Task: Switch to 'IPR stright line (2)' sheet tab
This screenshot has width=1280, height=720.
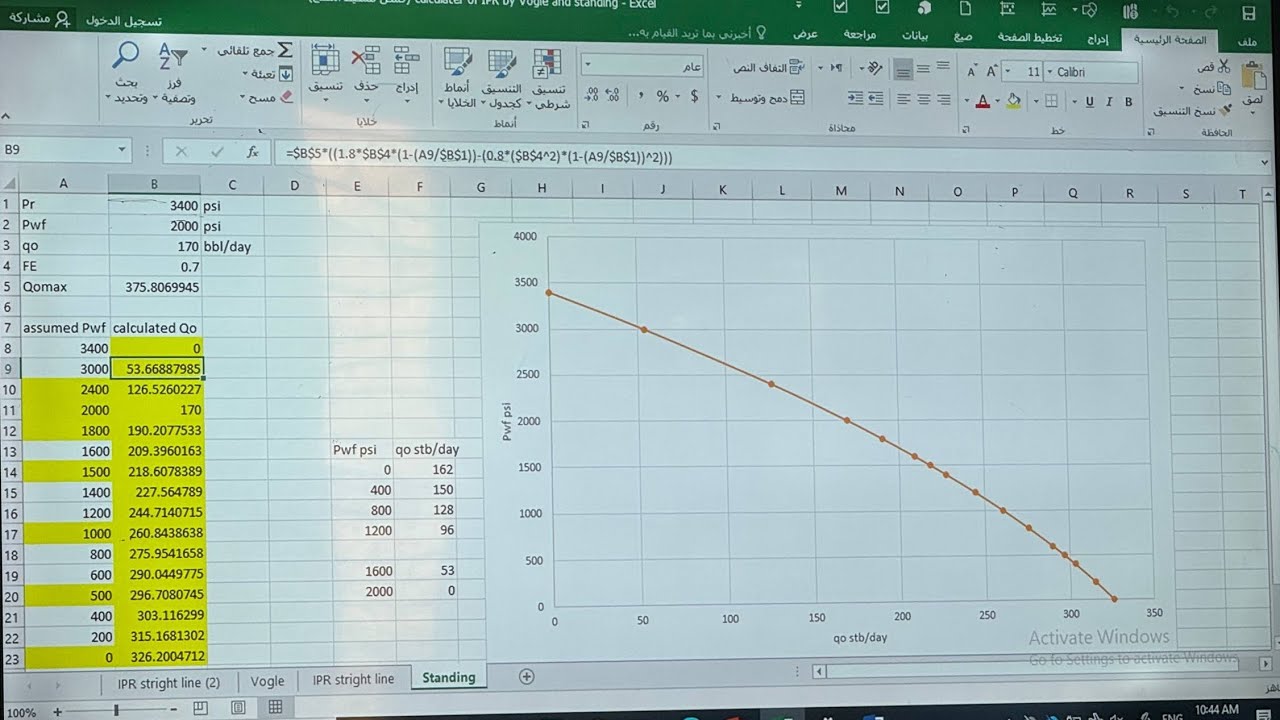Action: pos(168,682)
